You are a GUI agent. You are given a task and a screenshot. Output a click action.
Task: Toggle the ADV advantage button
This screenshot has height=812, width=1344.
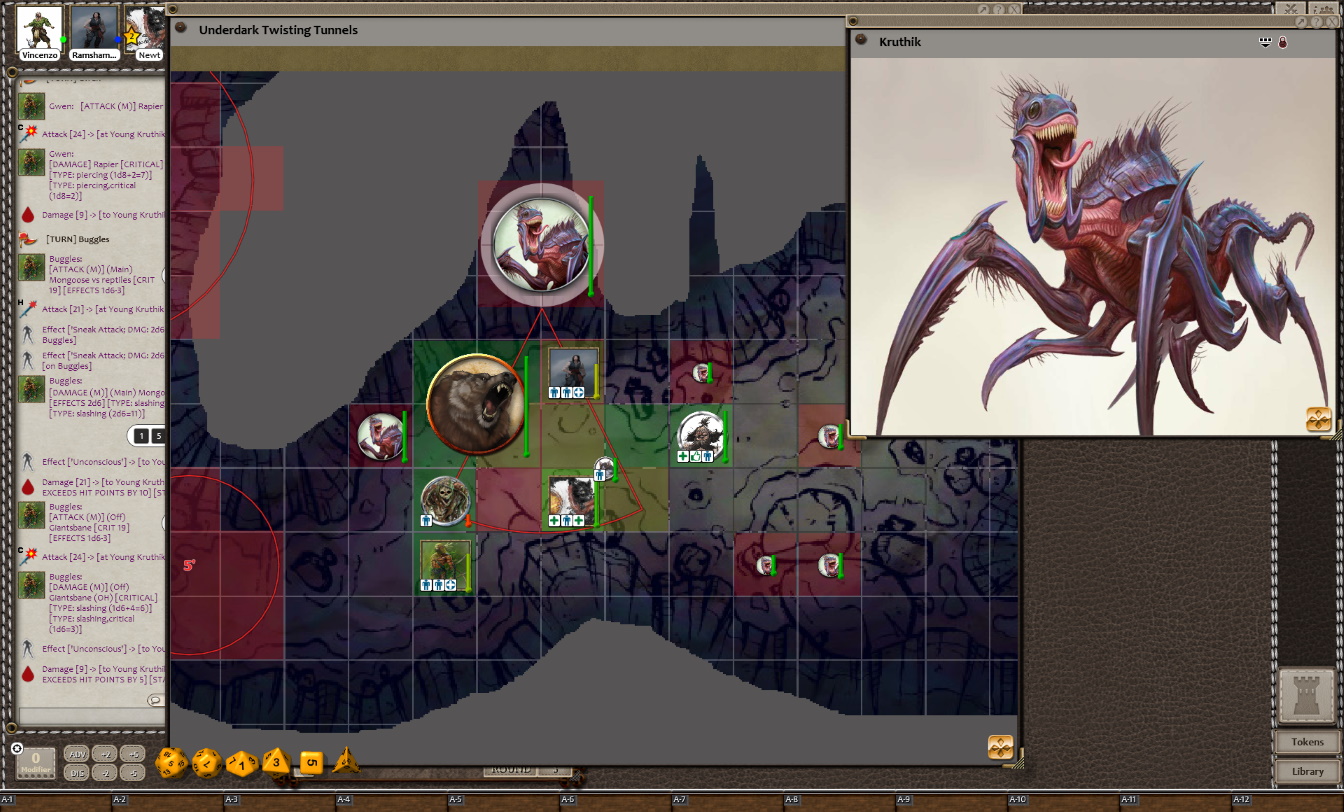[x=75, y=754]
